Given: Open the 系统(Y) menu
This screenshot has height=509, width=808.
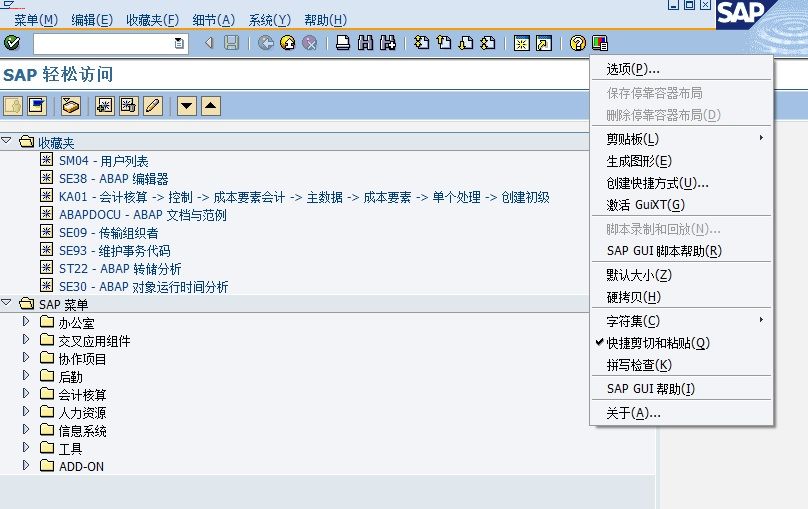Looking at the screenshot, I should (x=270, y=20).
